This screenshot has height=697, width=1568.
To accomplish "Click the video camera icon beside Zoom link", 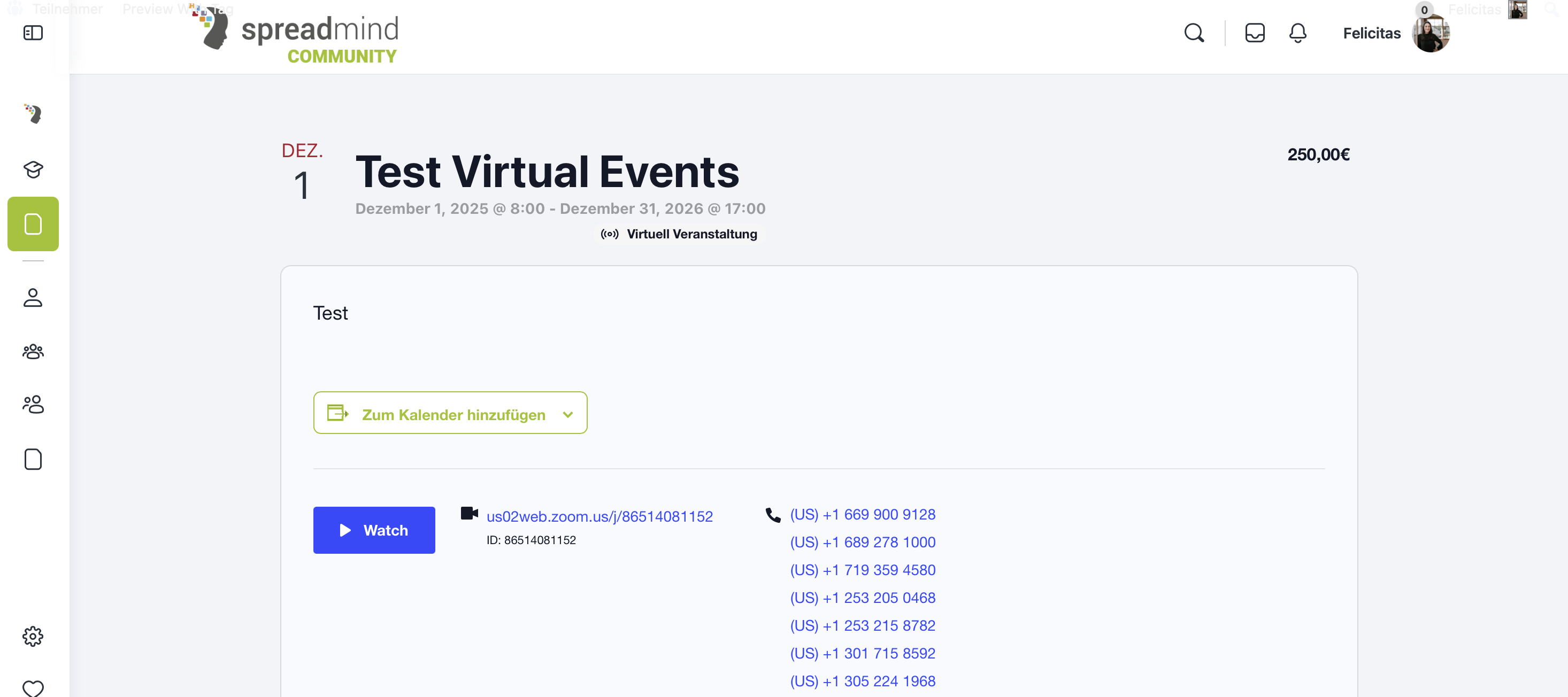I will click(470, 513).
